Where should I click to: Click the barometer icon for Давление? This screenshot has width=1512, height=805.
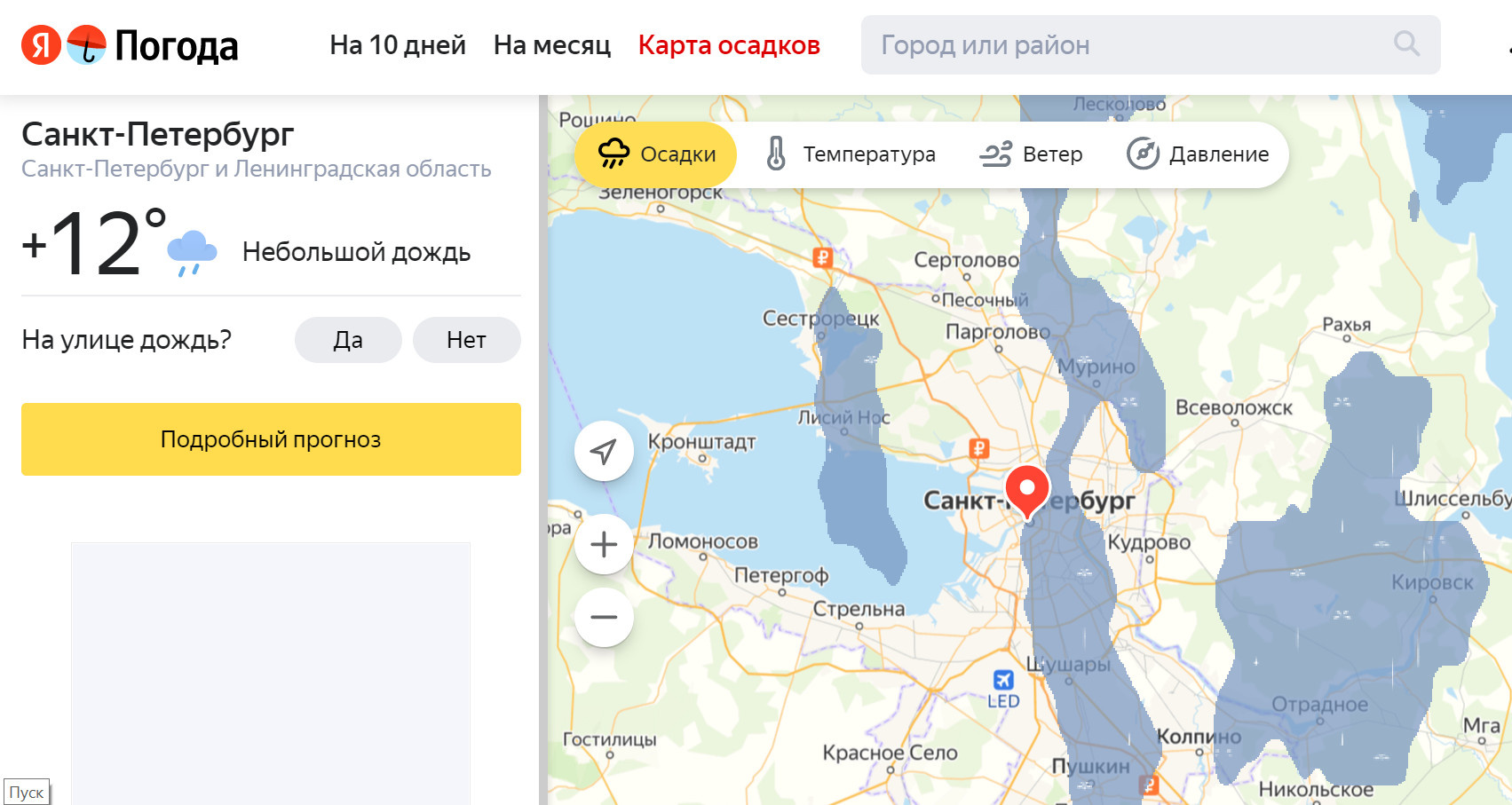tap(1143, 154)
